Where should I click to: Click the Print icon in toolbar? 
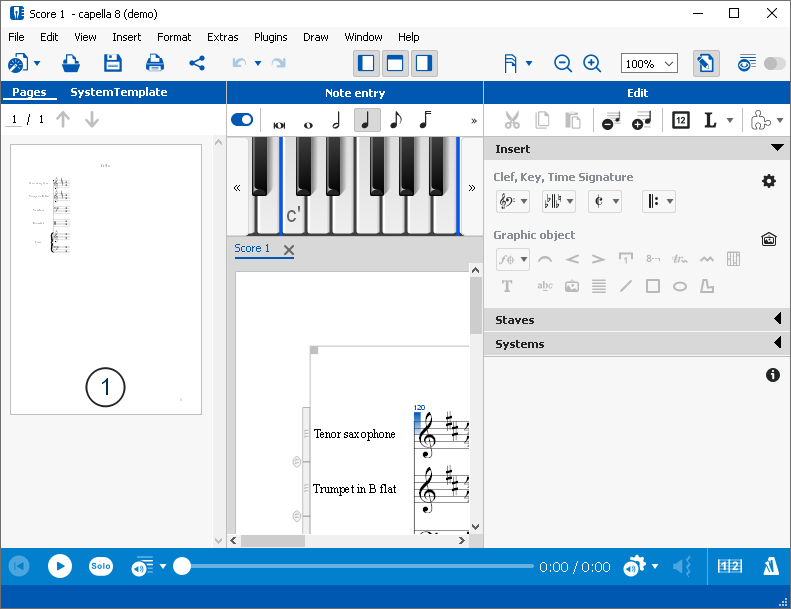click(x=155, y=63)
